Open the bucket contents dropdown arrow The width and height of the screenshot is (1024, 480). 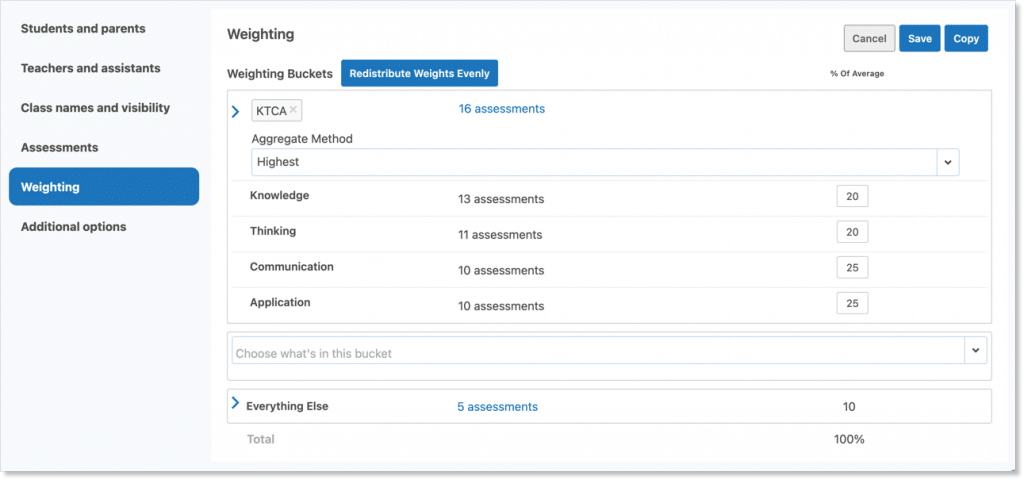click(975, 350)
